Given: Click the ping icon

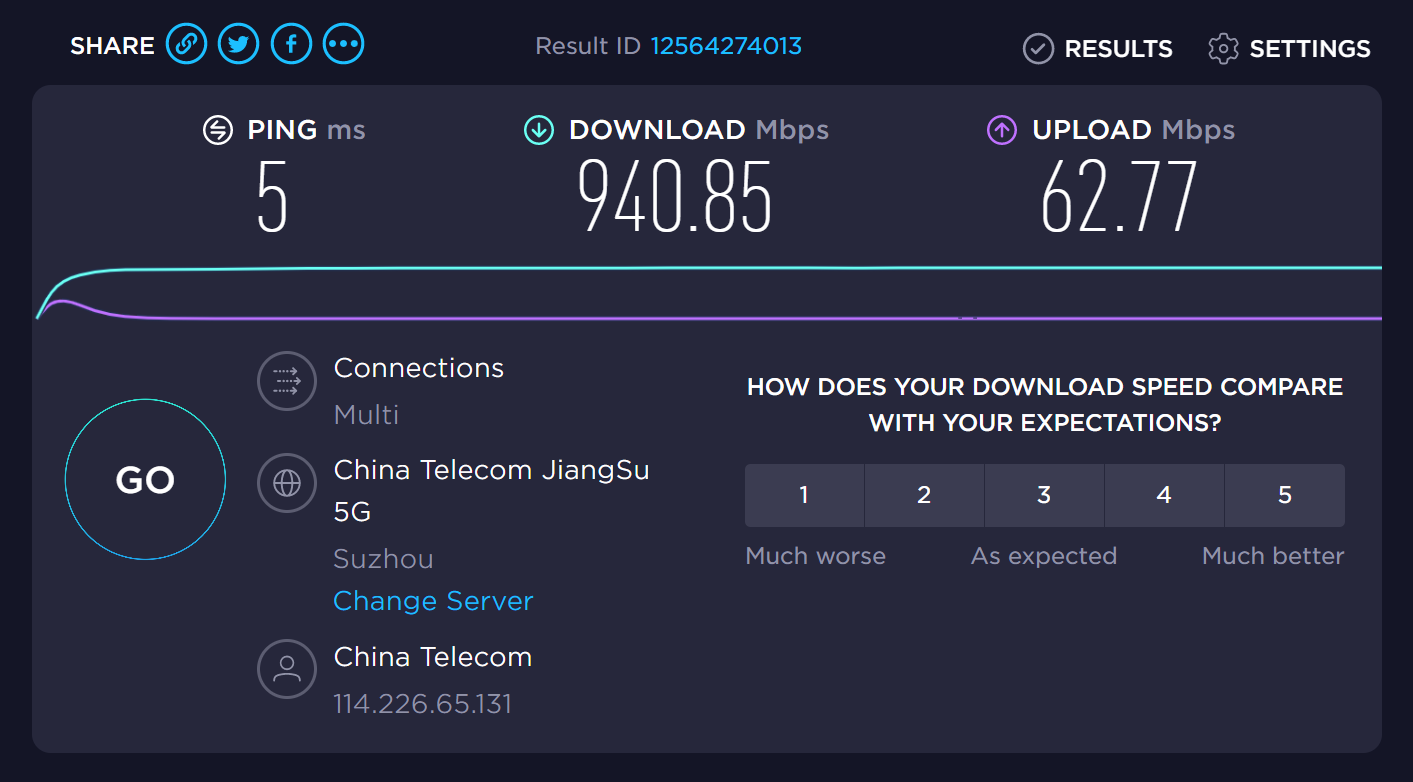Looking at the screenshot, I should pyautogui.click(x=217, y=130).
